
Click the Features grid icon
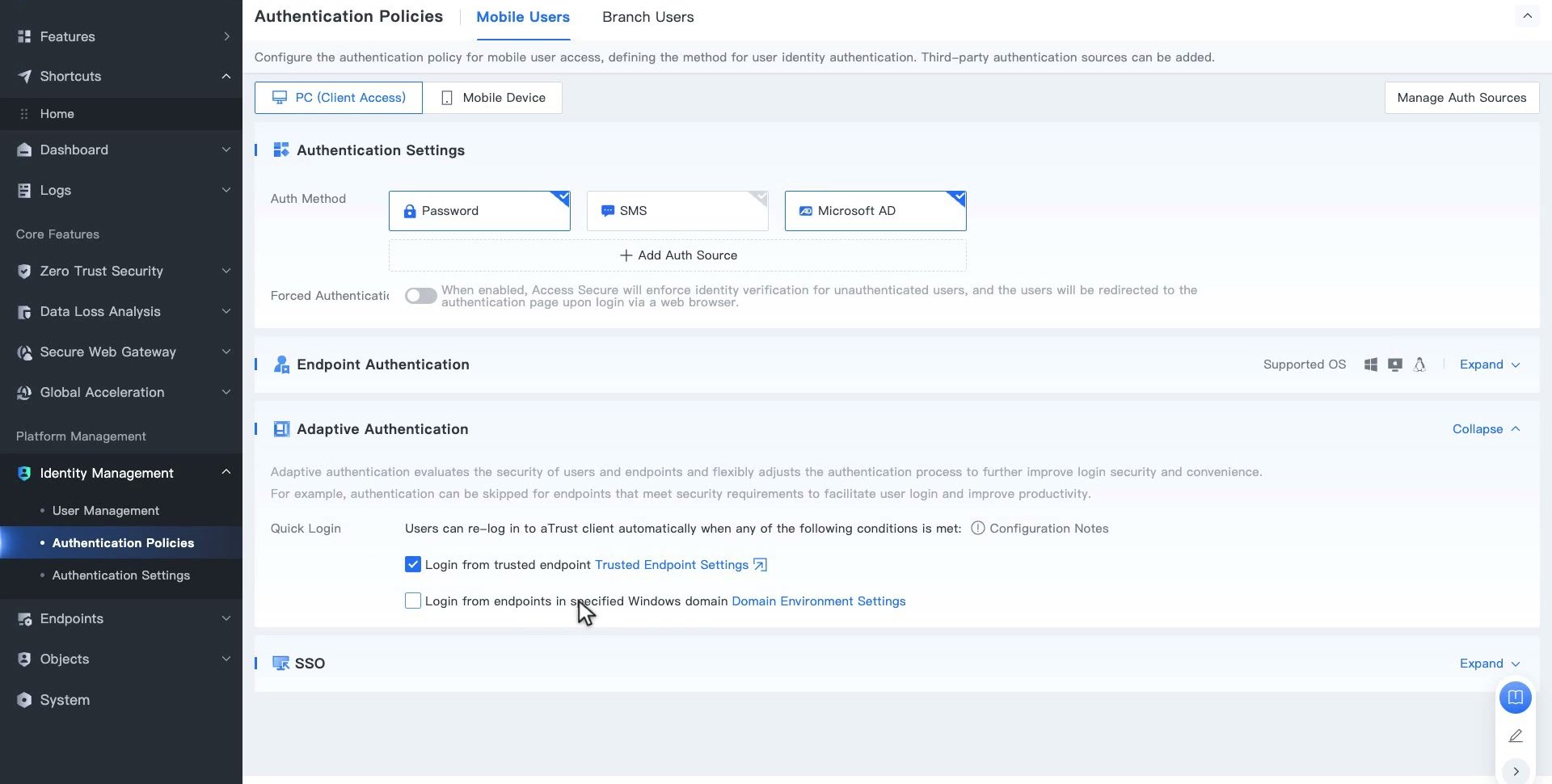(24, 36)
